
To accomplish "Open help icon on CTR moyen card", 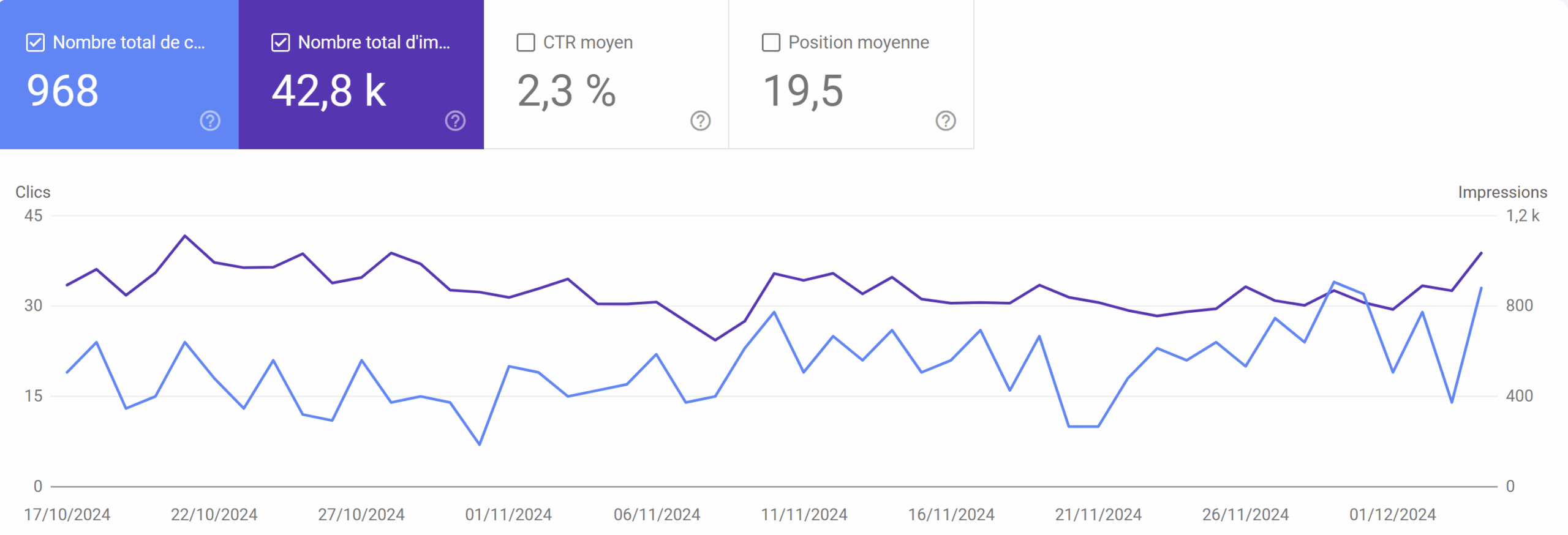I will pyautogui.click(x=701, y=121).
